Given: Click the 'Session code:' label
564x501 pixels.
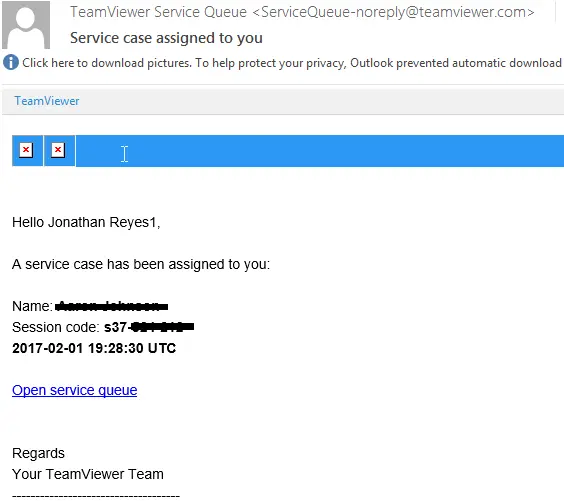Looking at the screenshot, I should pyautogui.click(x=56, y=327).
